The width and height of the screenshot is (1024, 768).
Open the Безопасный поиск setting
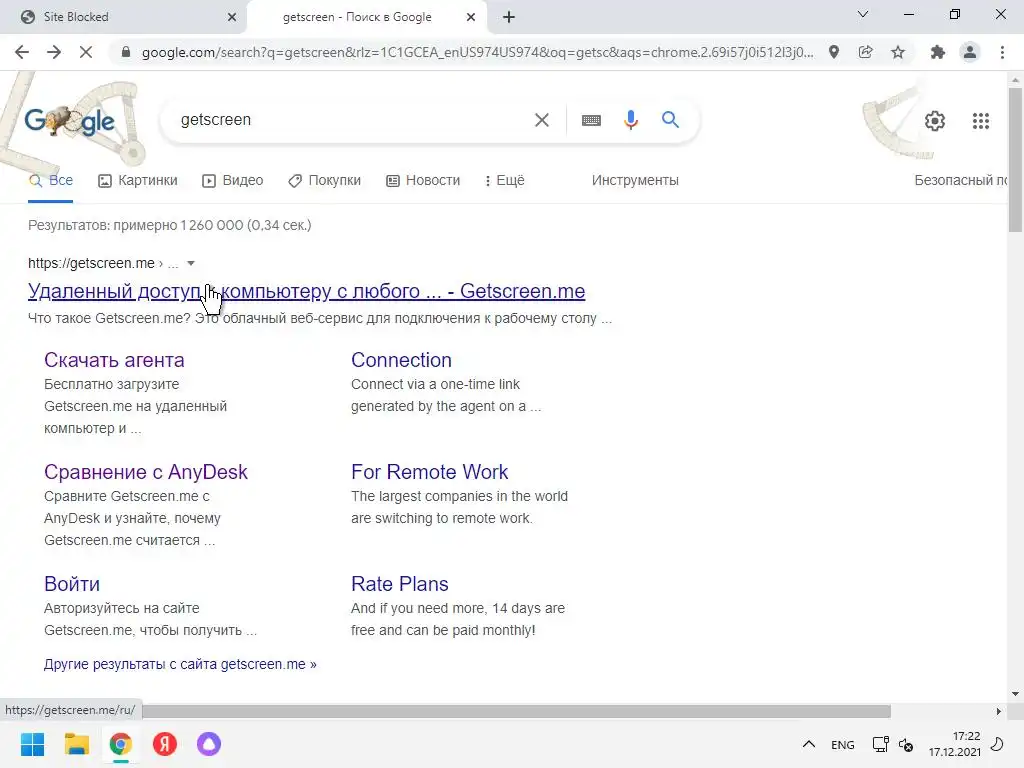[961, 180]
